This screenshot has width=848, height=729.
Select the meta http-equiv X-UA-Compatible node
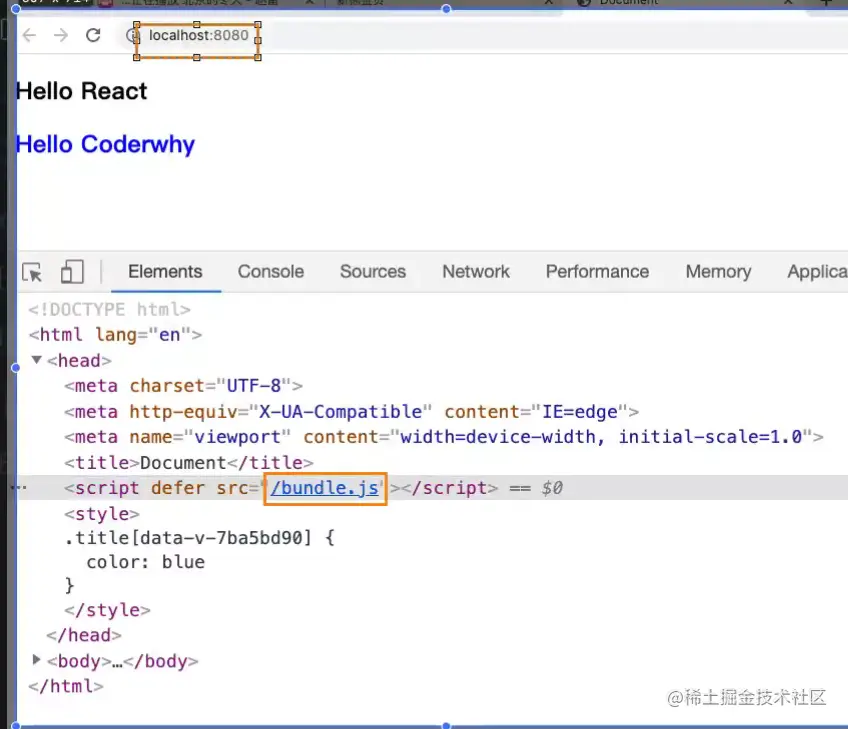click(x=352, y=412)
